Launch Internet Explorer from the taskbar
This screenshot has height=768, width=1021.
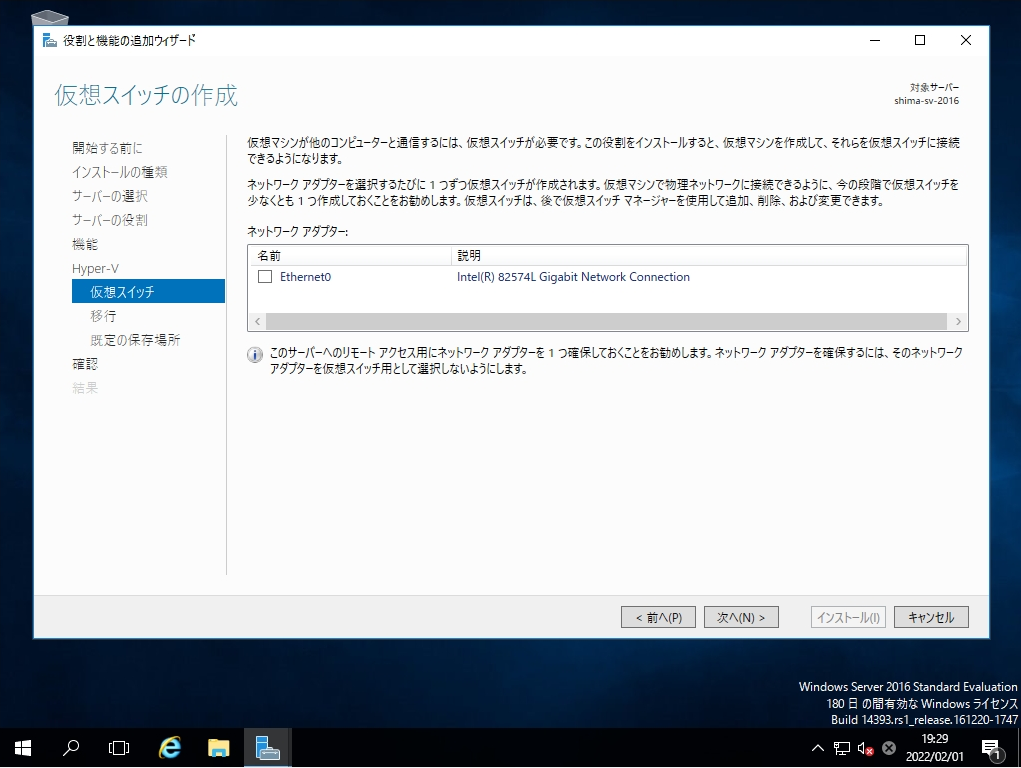(x=170, y=748)
